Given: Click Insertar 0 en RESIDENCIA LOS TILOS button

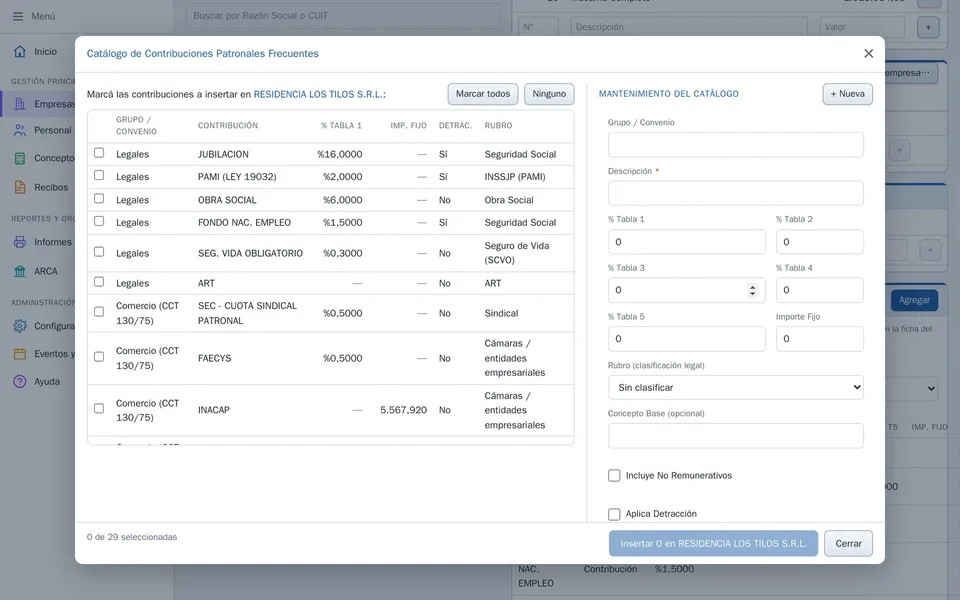Looking at the screenshot, I should (713, 544).
